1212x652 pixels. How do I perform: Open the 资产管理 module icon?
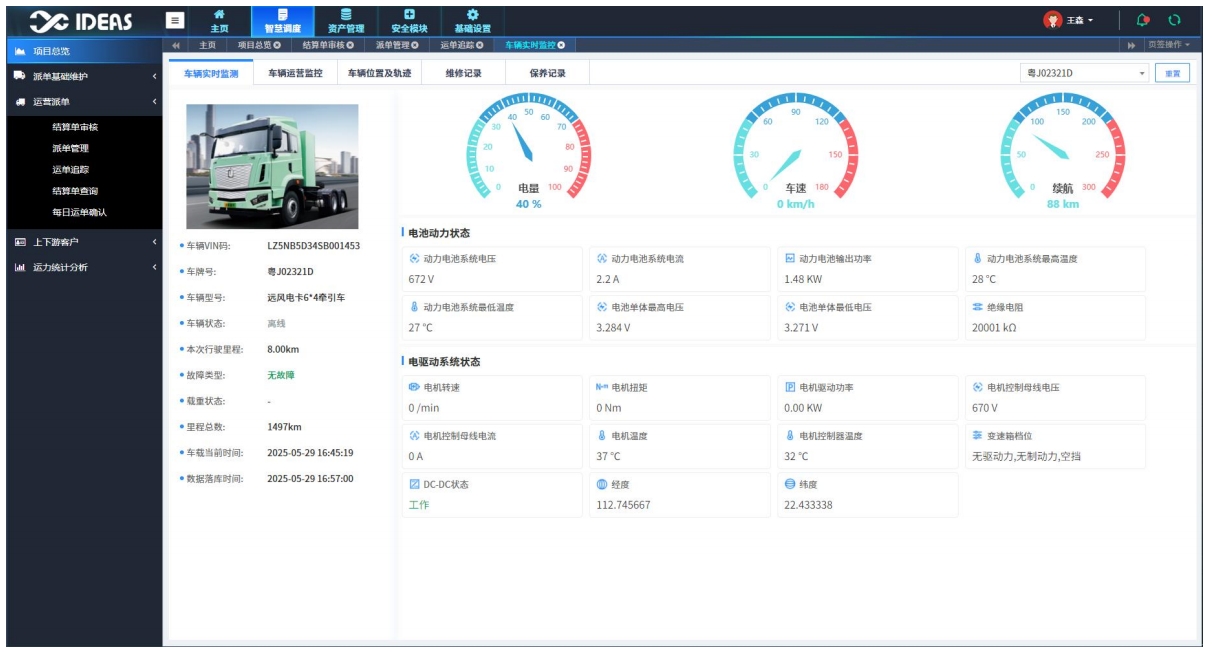[346, 21]
